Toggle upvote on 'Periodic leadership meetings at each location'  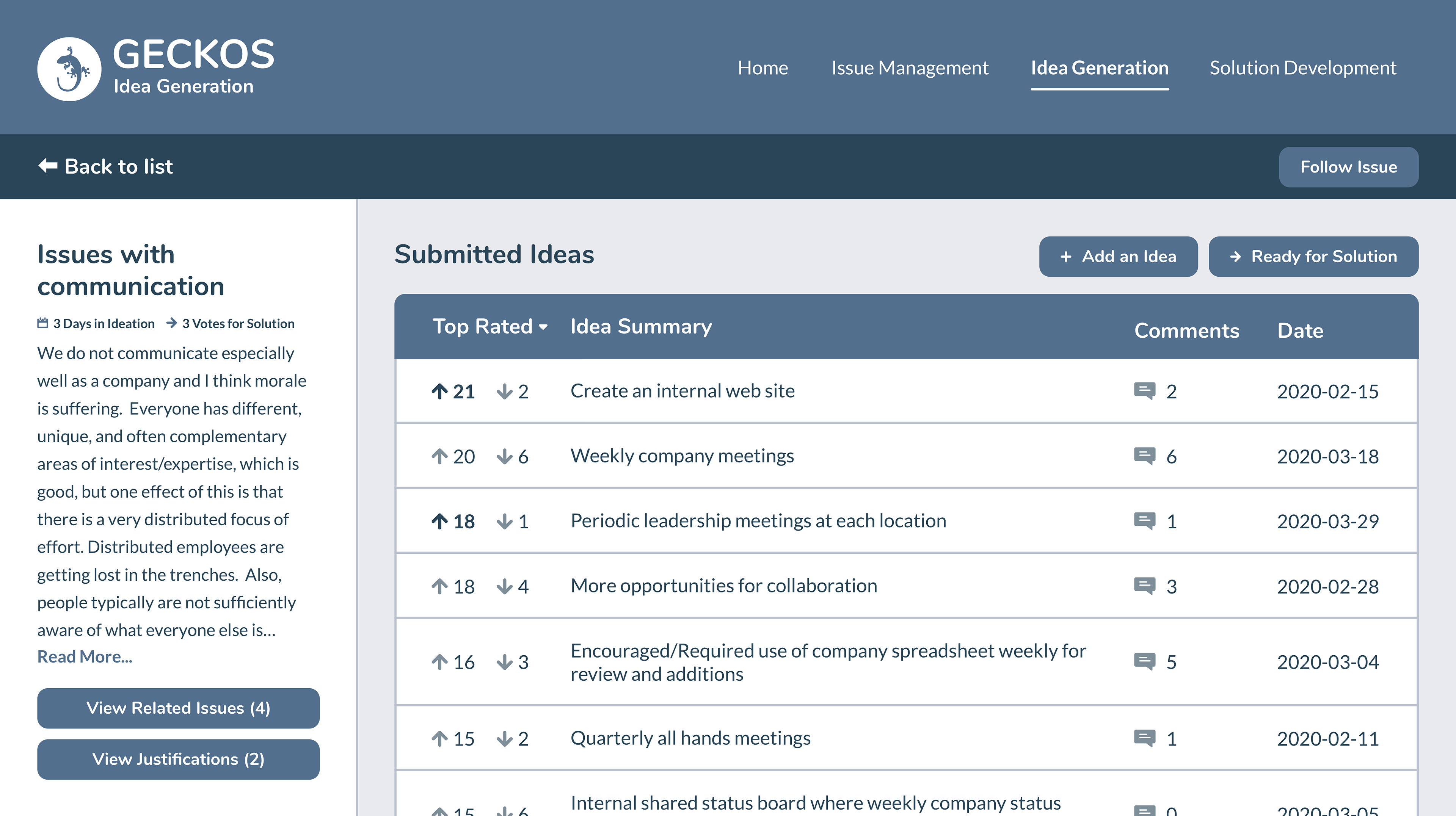(x=440, y=521)
